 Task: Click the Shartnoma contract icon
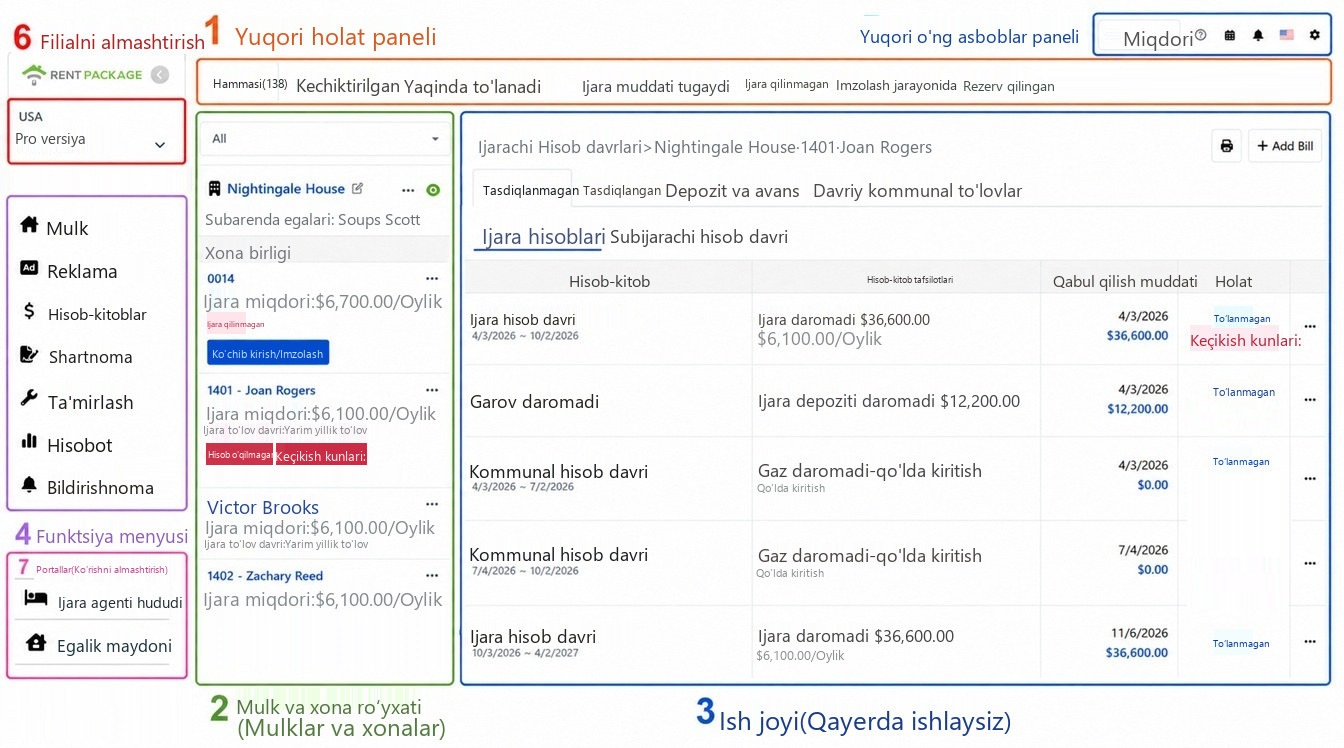click(x=29, y=355)
